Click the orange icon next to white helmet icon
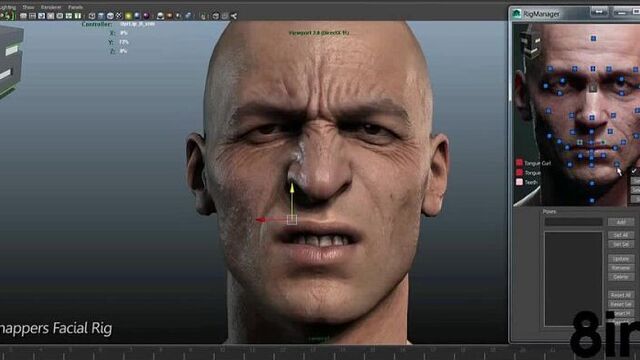 click(x=169, y=16)
